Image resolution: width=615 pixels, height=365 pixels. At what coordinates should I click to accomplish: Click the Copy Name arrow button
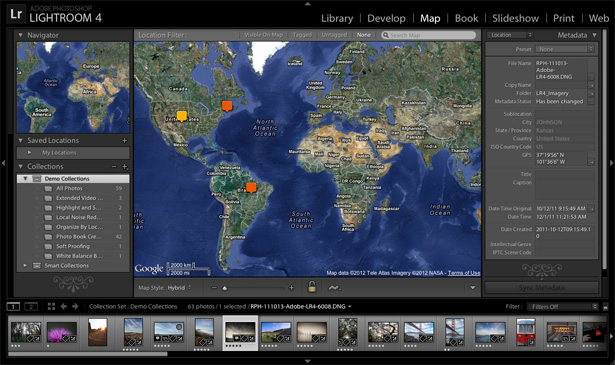[591, 85]
